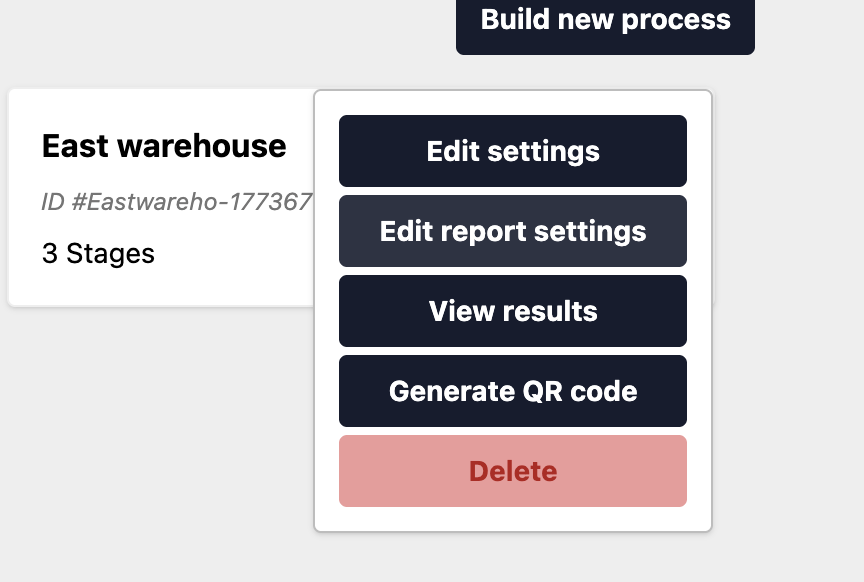Click the East warehouse heading text
The width and height of the screenshot is (864, 582).
click(x=164, y=146)
